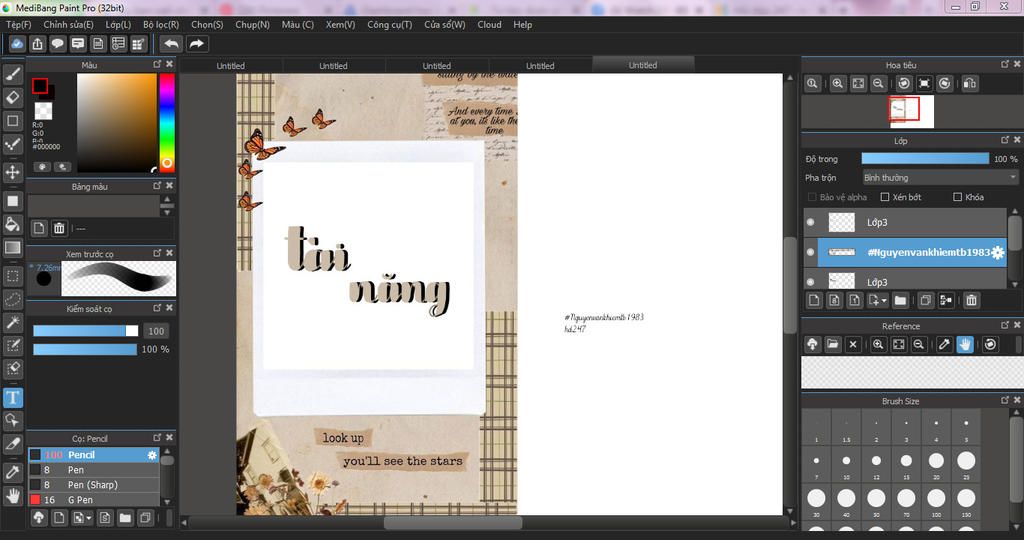The height and width of the screenshot is (540, 1024).
Task: Open the Lớp(L) menu
Action: coord(118,24)
